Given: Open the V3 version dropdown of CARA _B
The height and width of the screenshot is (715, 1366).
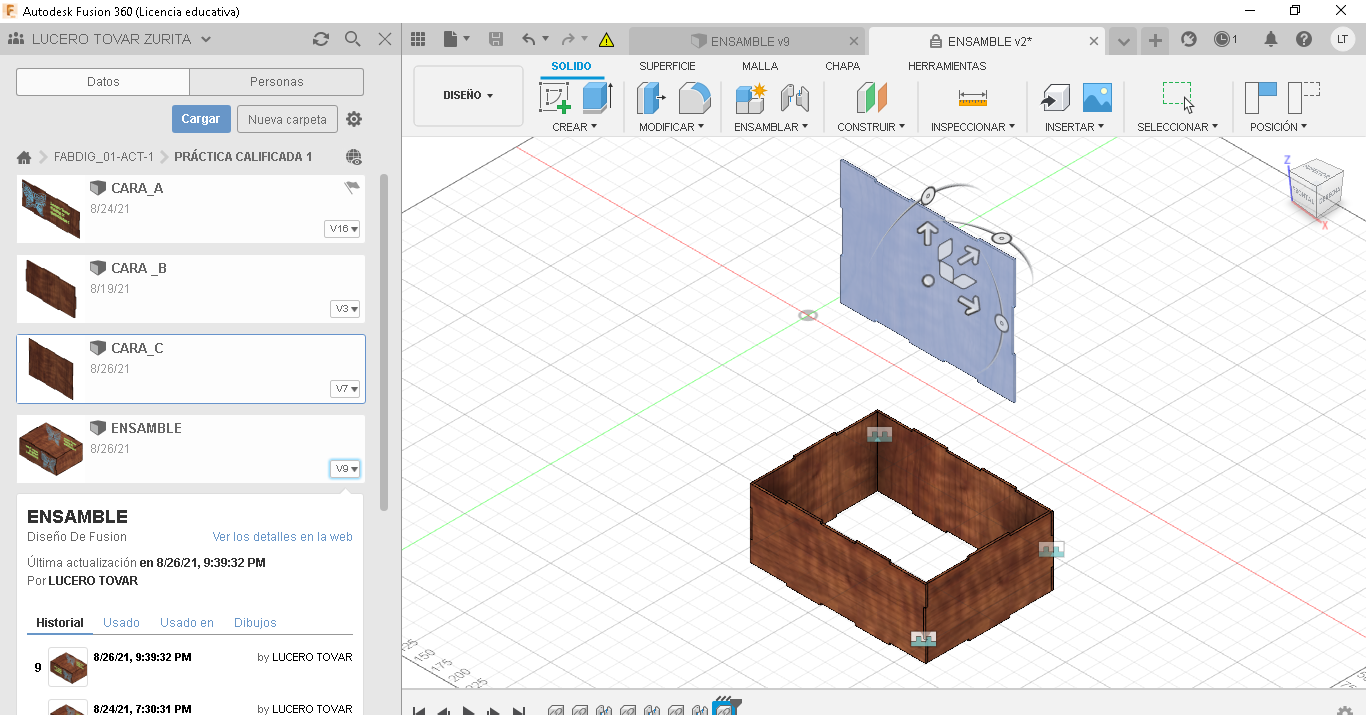Looking at the screenshot, I should pyautogui.click(x=345, y=309).
